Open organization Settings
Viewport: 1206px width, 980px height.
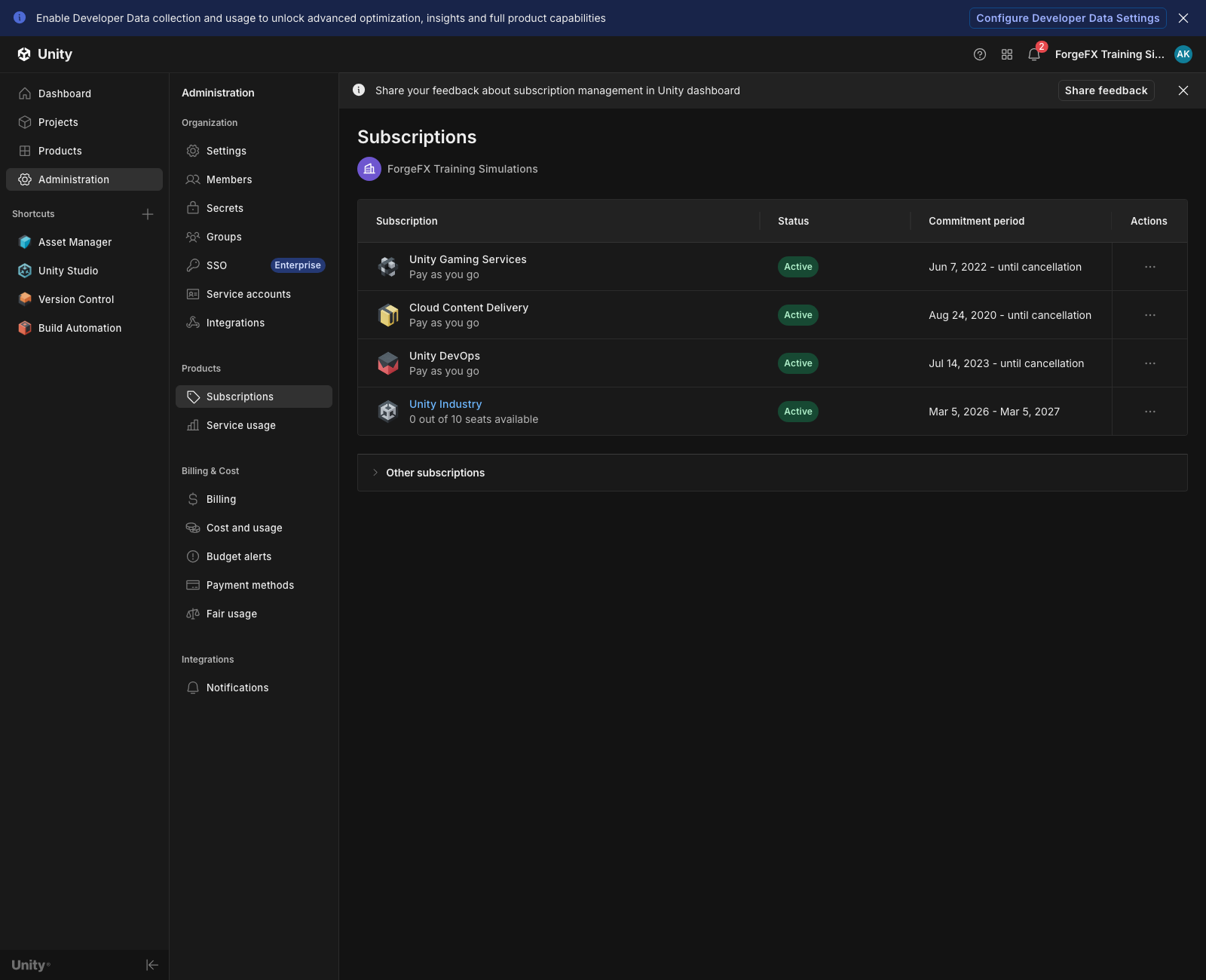(x=254, y=151)
